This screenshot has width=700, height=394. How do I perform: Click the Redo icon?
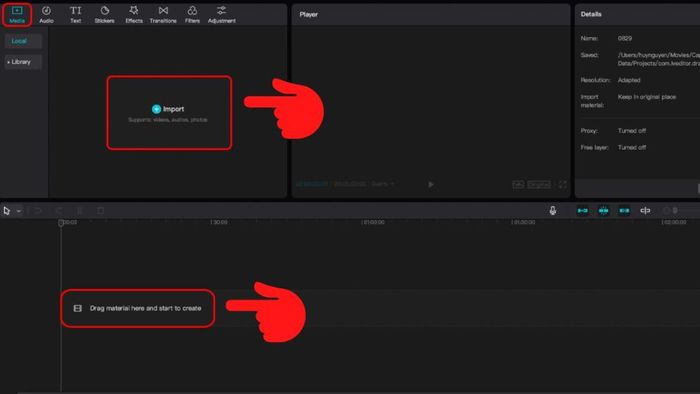[58, 211]
